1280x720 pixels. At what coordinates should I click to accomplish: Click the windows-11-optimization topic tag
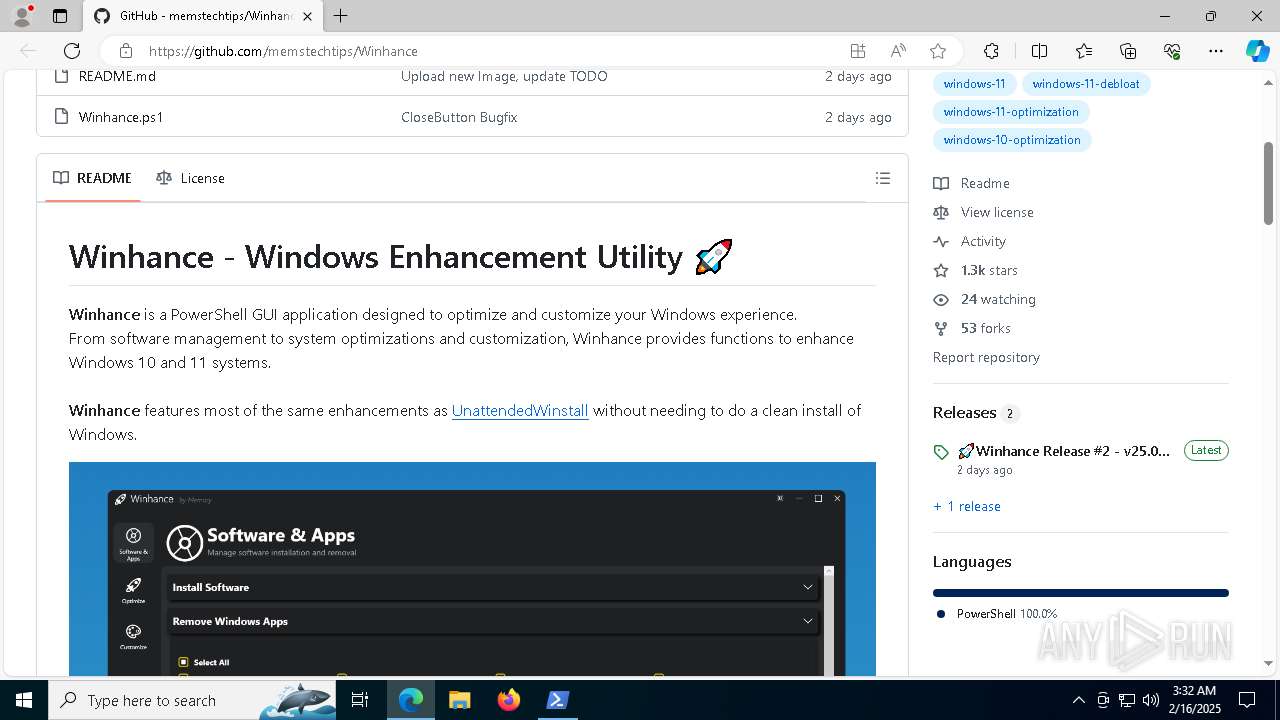[x=1011, y=112]
